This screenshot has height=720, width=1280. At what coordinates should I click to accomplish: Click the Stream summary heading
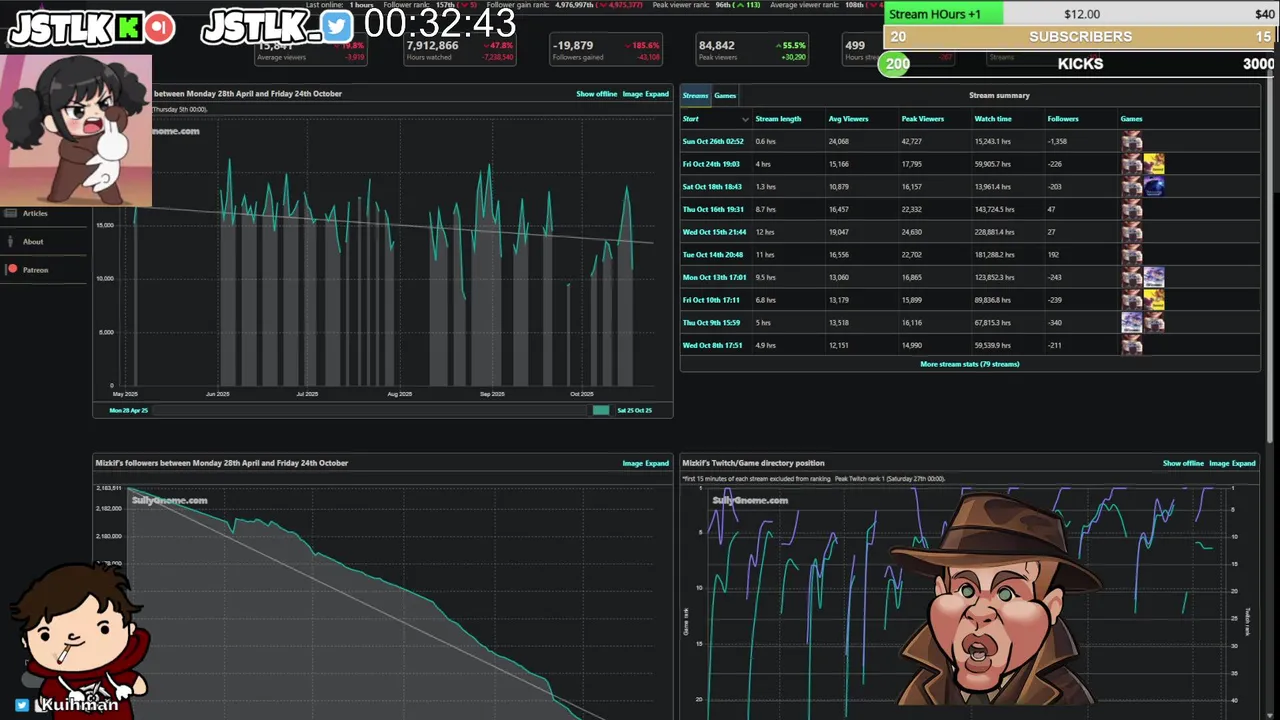999,96
